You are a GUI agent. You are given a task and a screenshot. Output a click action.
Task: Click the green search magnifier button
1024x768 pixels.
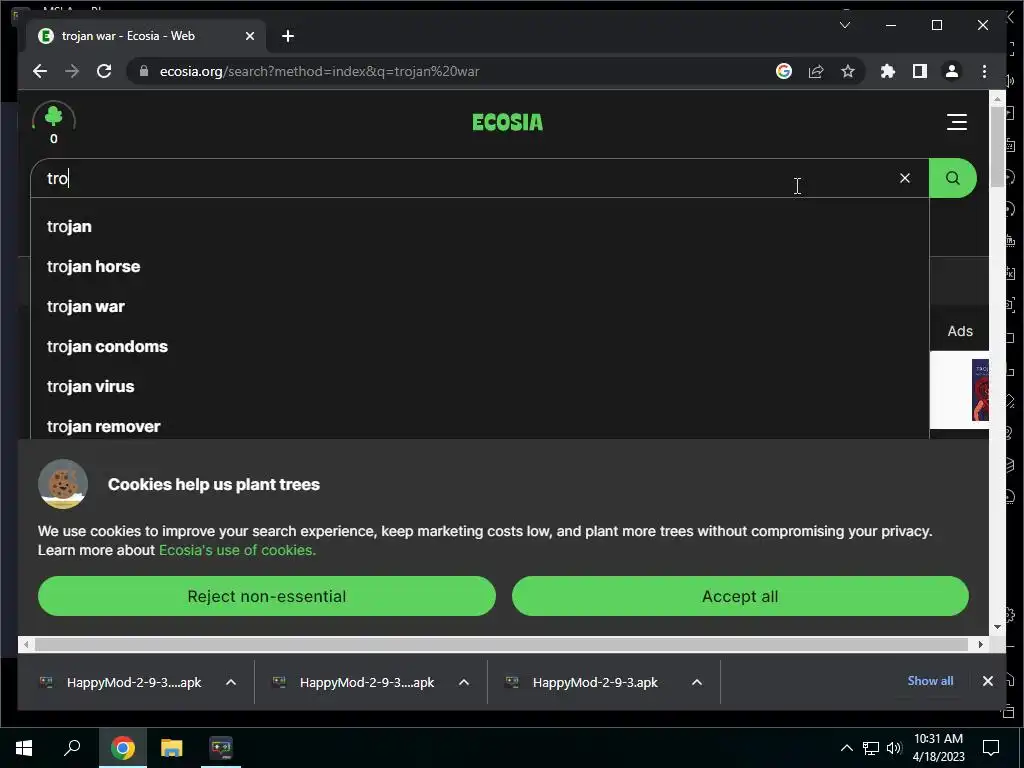953,178
